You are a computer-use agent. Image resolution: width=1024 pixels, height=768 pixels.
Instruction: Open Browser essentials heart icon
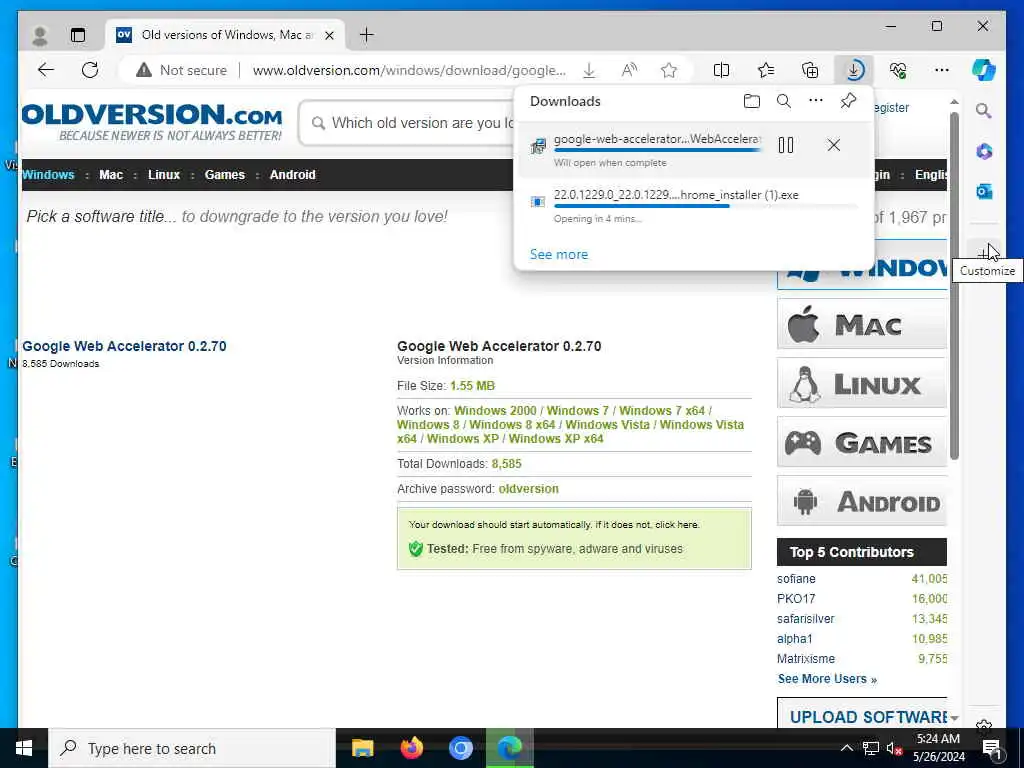click(898, 70)
